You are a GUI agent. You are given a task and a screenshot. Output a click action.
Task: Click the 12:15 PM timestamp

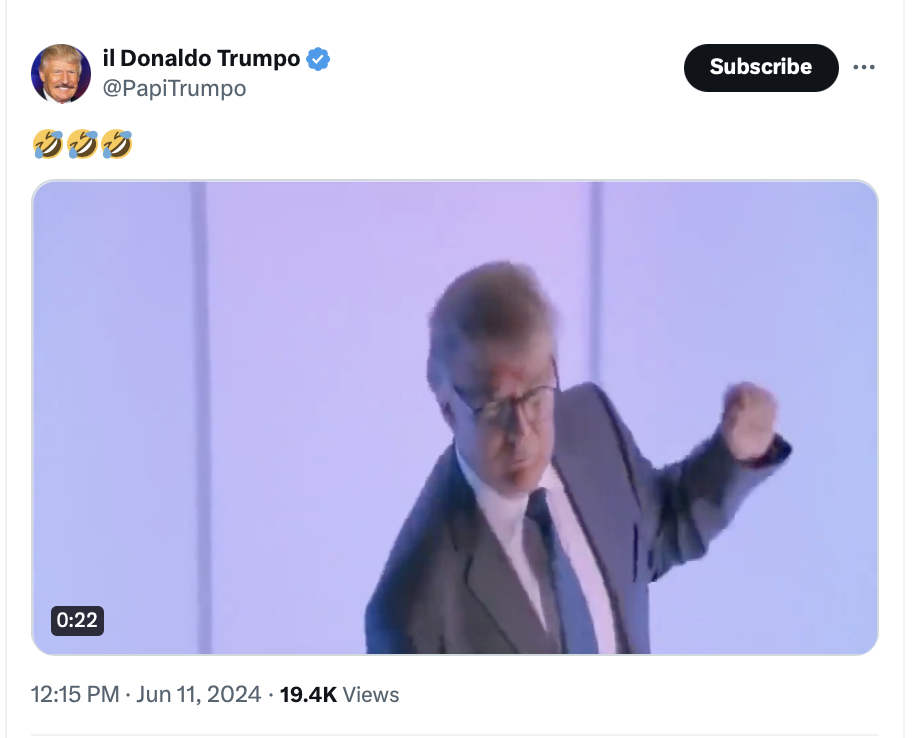(x=76, y=694)
